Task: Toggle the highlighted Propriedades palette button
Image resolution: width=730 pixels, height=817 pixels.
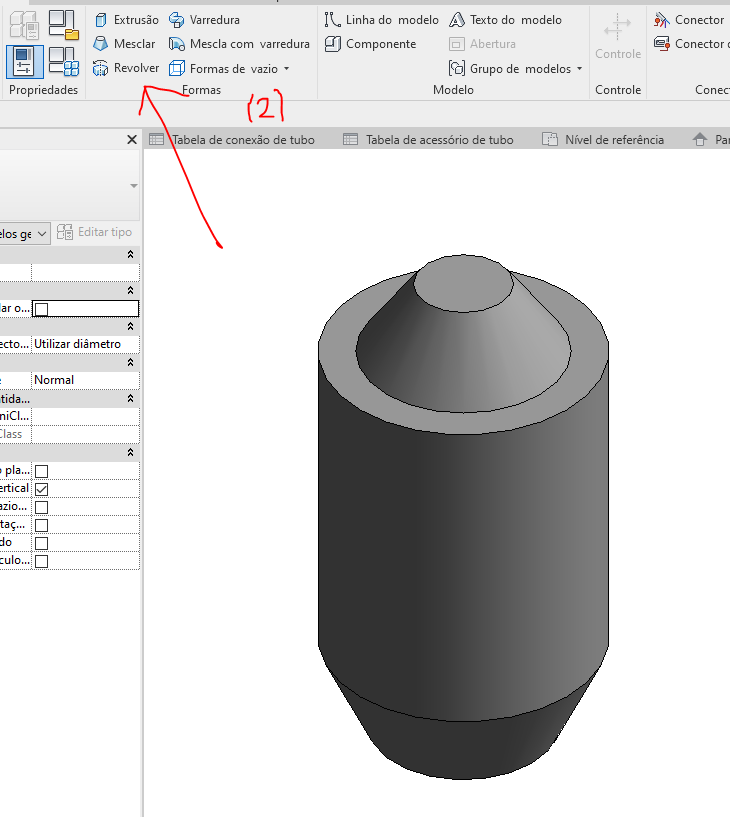Action: tap(24, 62)
